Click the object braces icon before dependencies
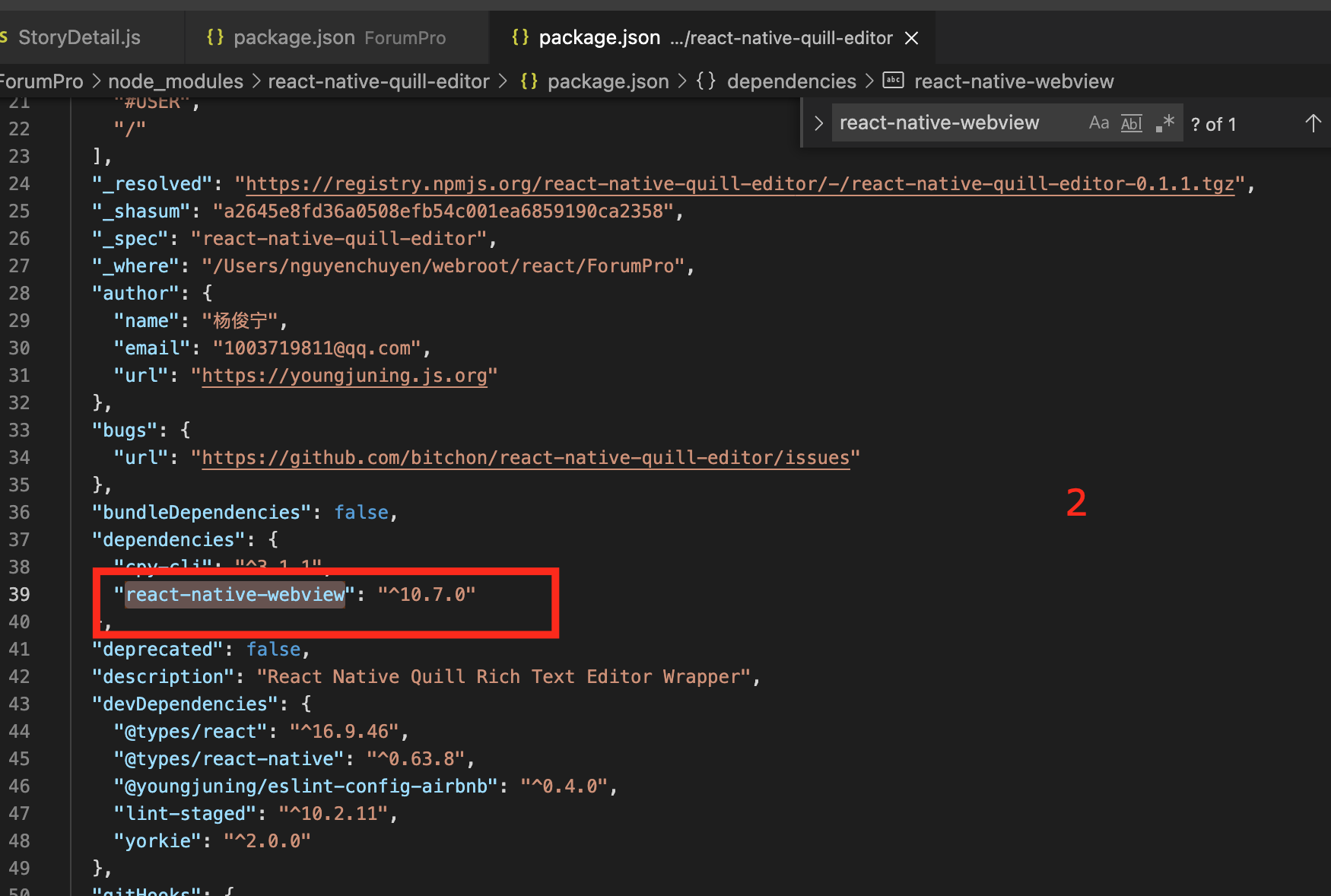1331x896 pixels. [707, 81]
